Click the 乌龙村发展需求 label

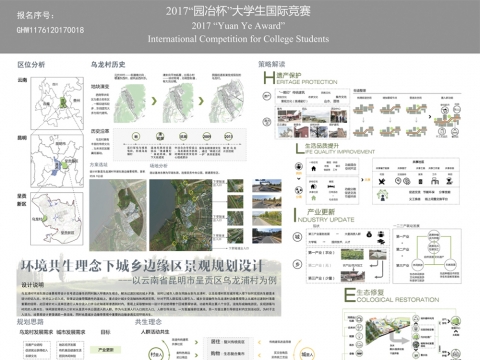[36, 332]
